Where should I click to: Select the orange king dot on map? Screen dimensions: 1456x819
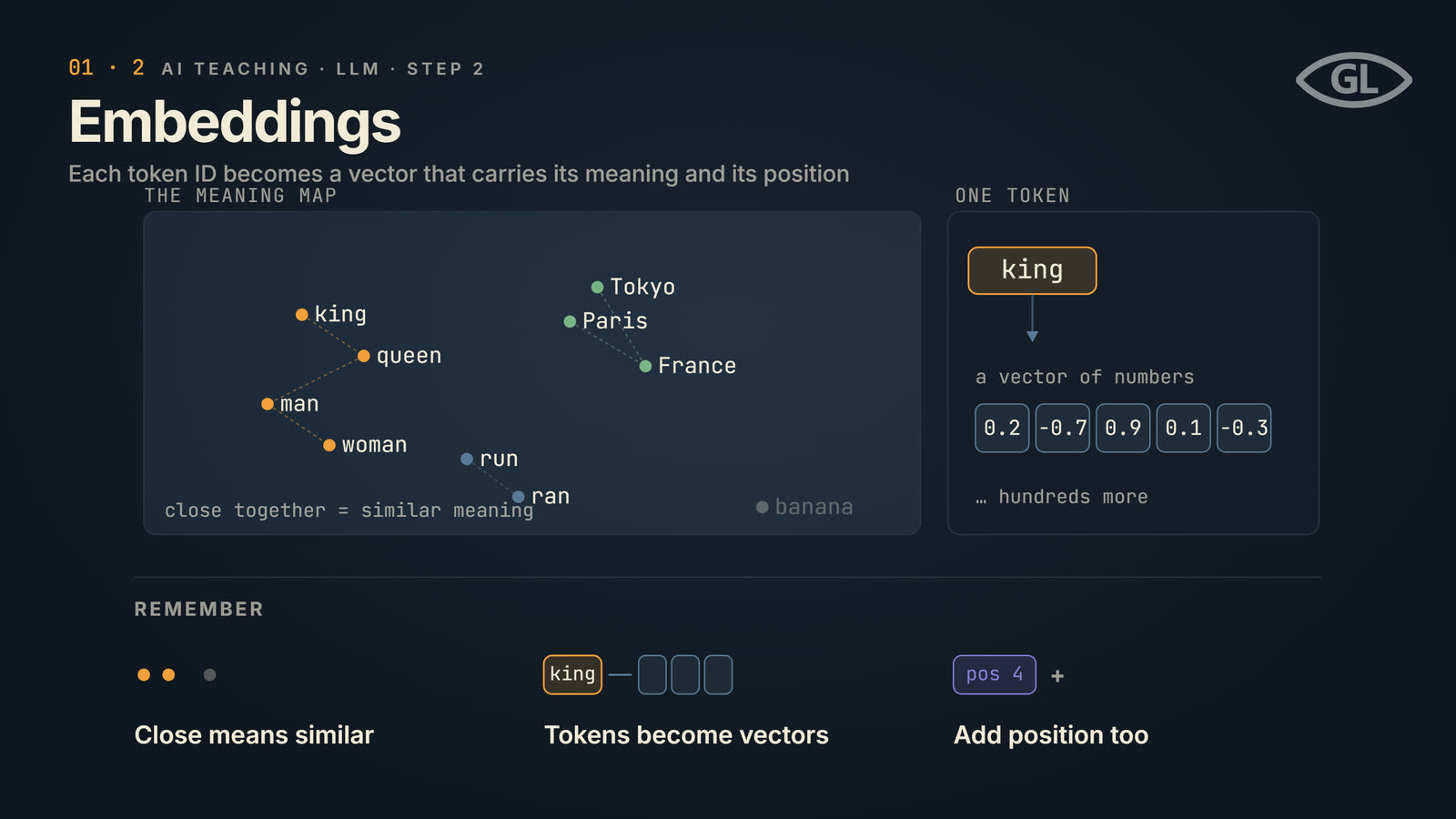coord(302,315)
